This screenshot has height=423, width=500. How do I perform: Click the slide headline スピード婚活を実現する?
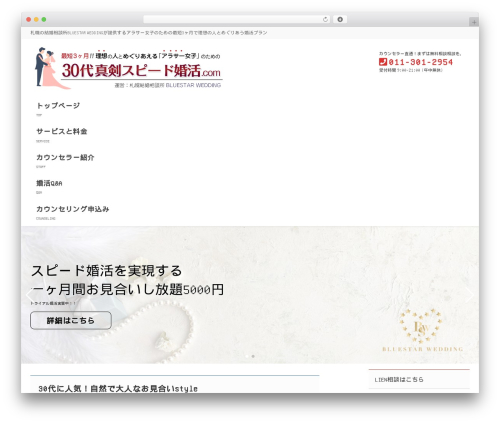click(107, 271)
